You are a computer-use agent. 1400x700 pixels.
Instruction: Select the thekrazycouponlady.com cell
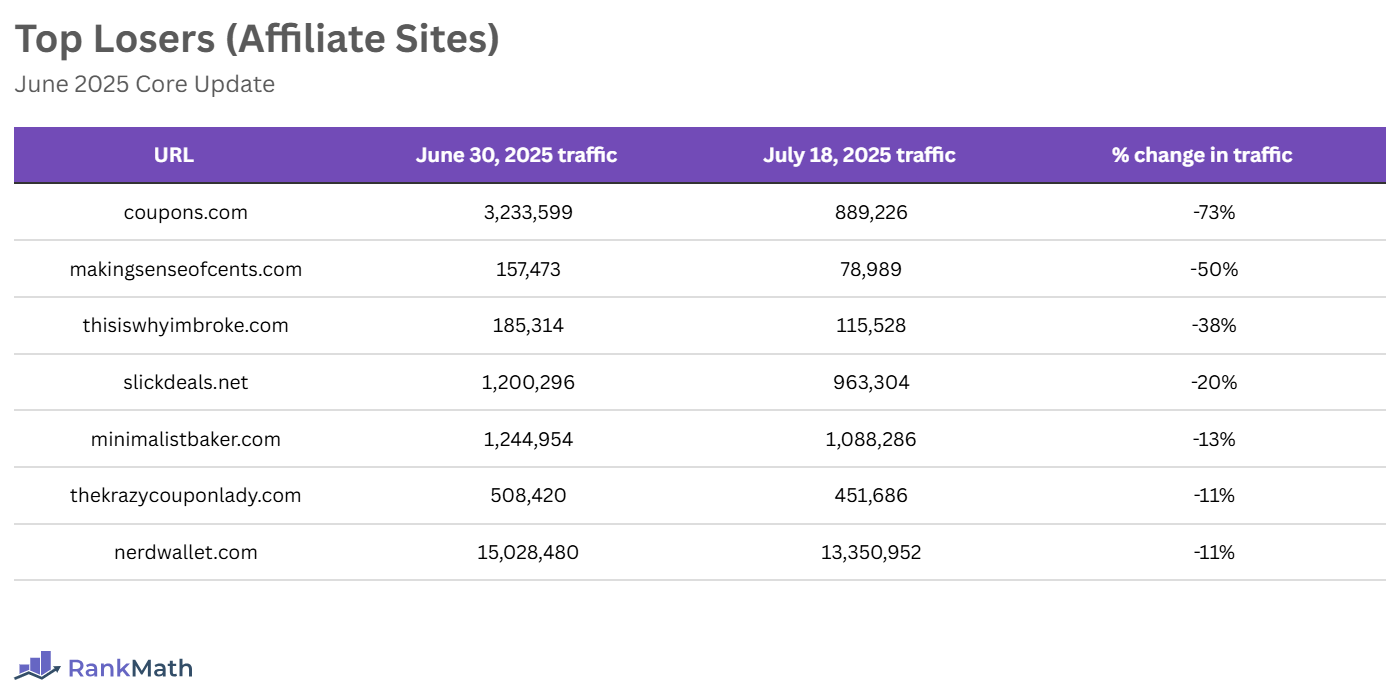click(x=186, y=495)
